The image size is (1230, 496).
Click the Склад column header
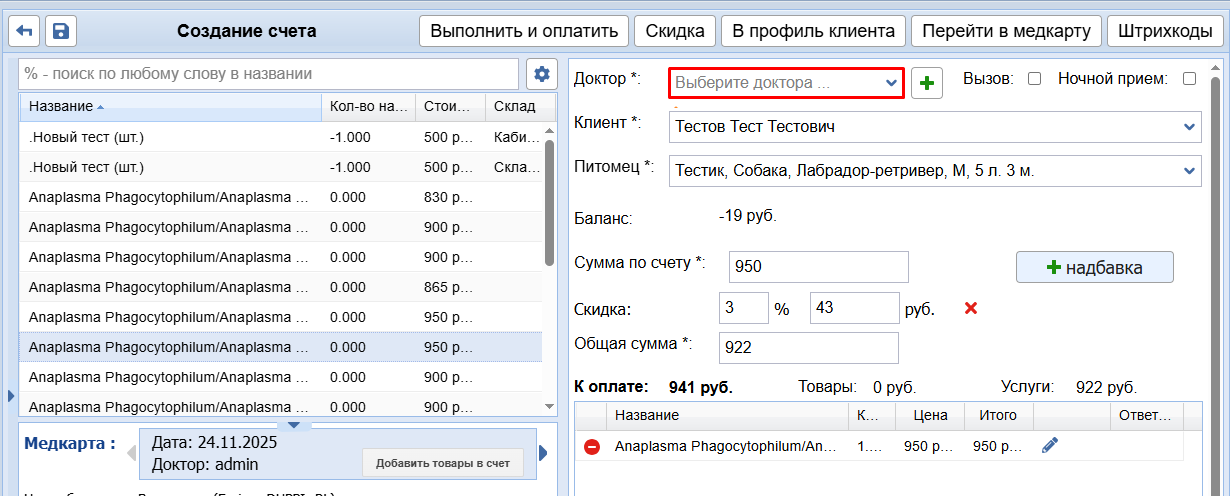point(514,107)
